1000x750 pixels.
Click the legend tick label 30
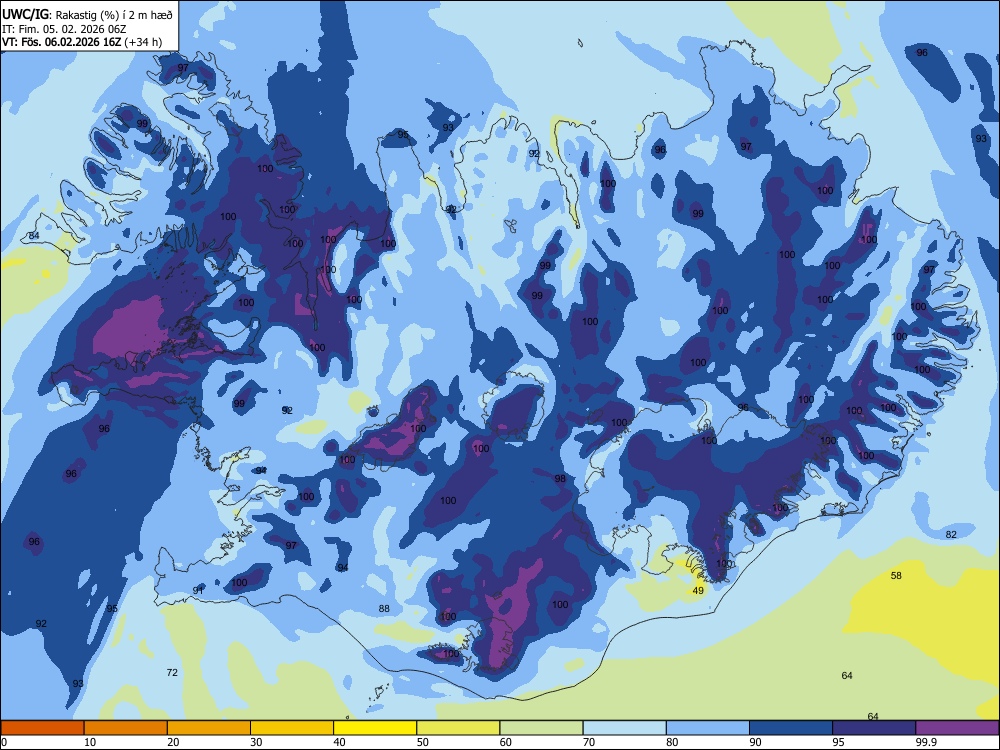point(256,742)
